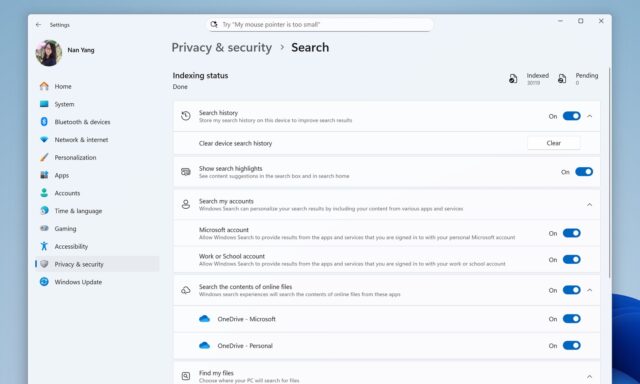Click 'Work or School account' label

click(x=232, y=256)
